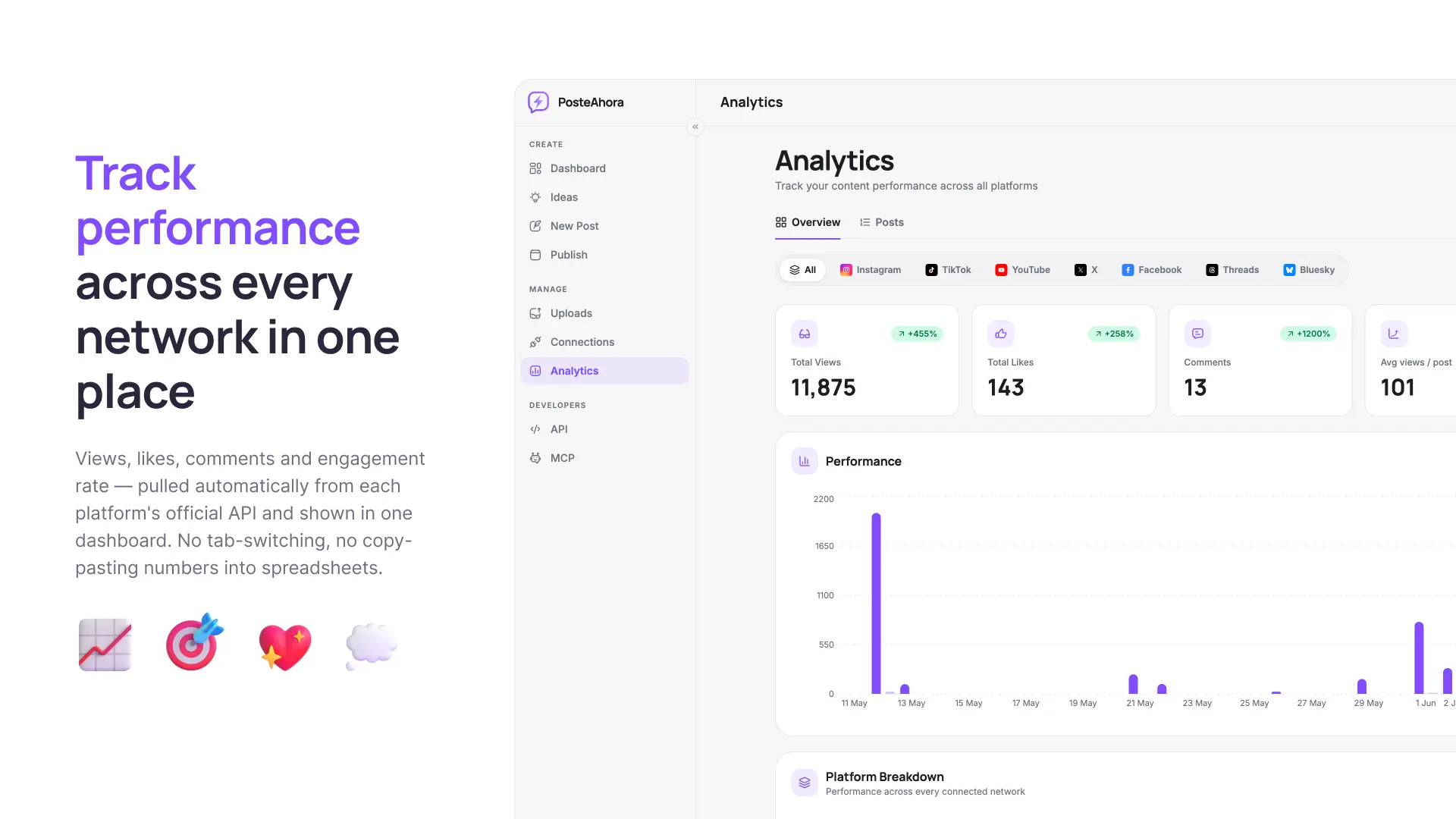The image size is (1456, 819).
Task: Click the API code icon
Action: [535, 429]
